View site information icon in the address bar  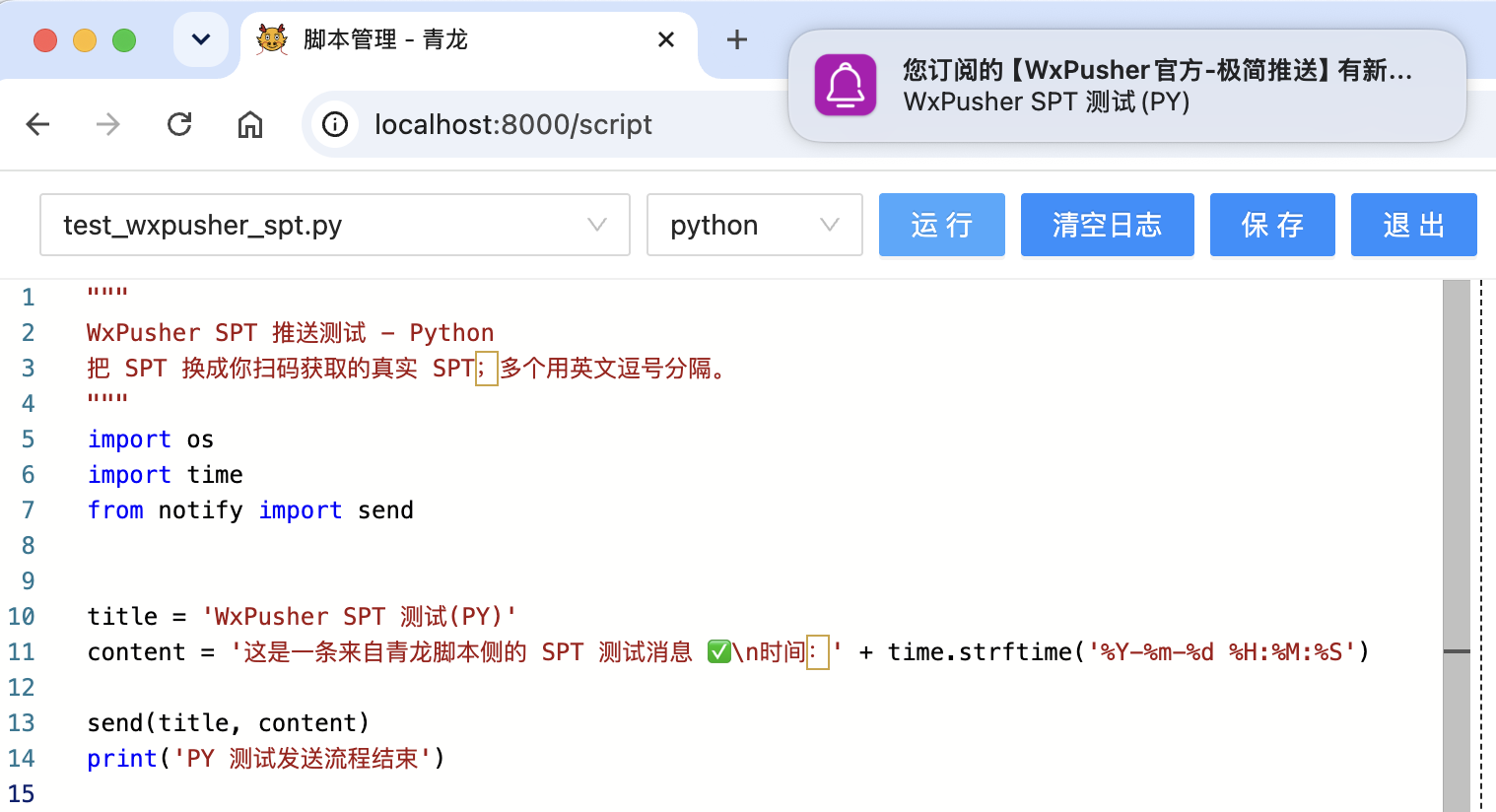335,124
